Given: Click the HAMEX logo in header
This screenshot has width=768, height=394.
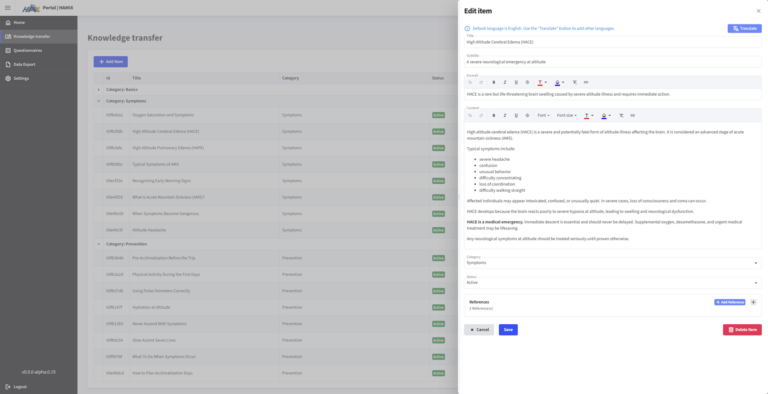Looking at the screenshot, I should point(31,8).
